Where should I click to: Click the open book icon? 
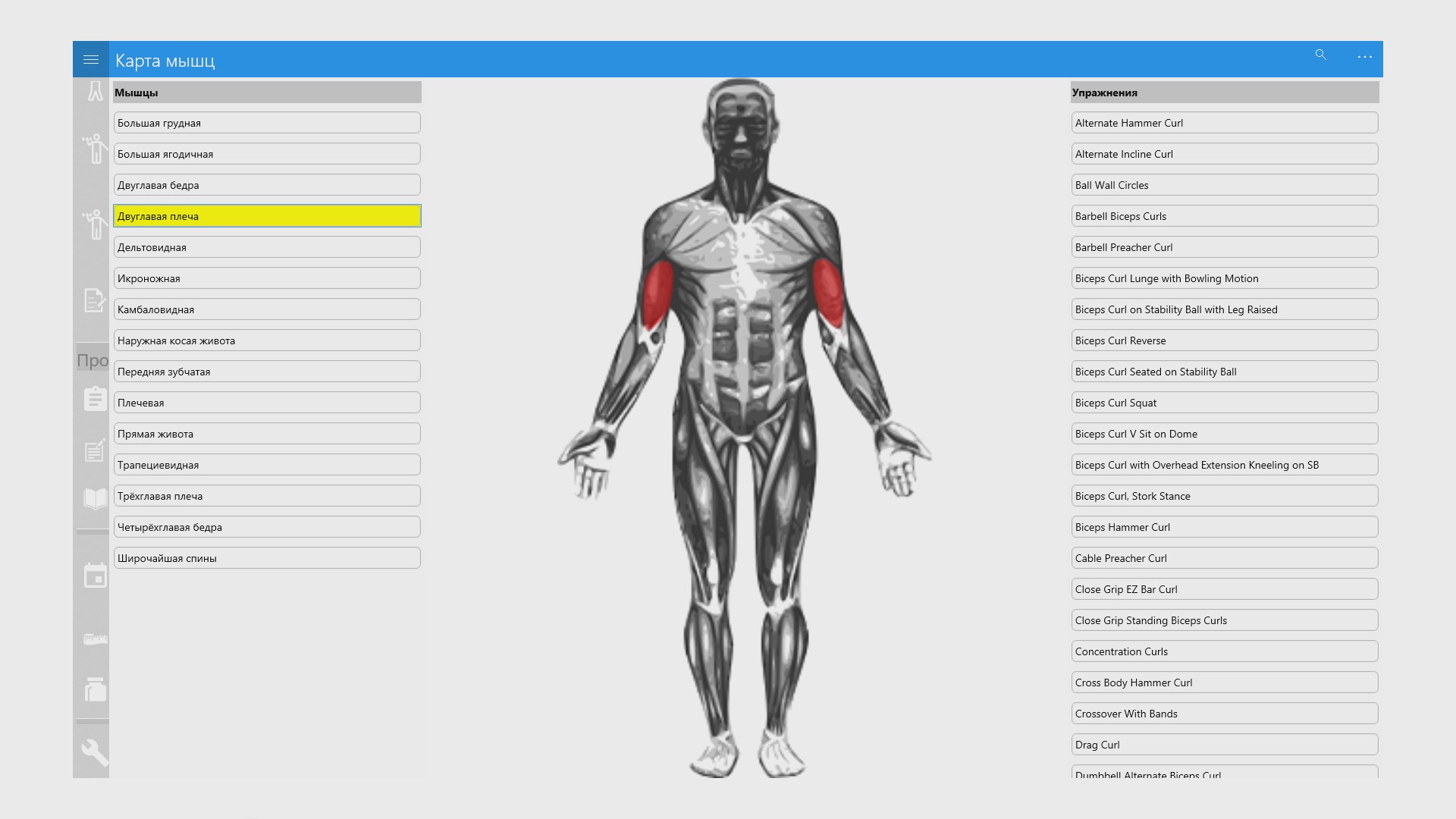95,498
